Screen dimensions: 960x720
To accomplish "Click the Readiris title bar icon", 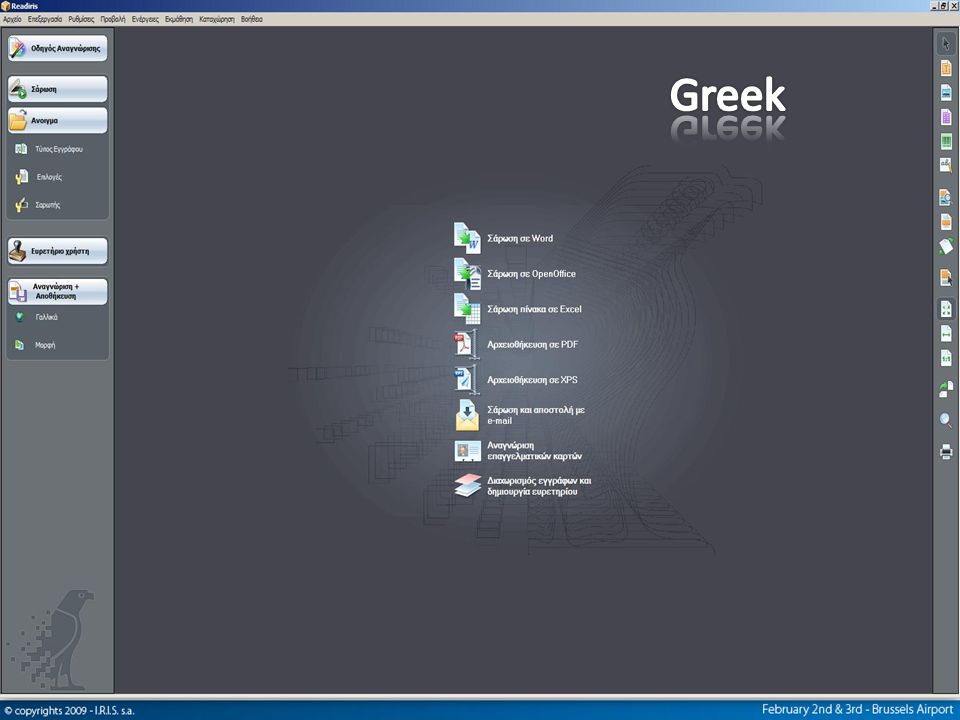I will [6, 6].
